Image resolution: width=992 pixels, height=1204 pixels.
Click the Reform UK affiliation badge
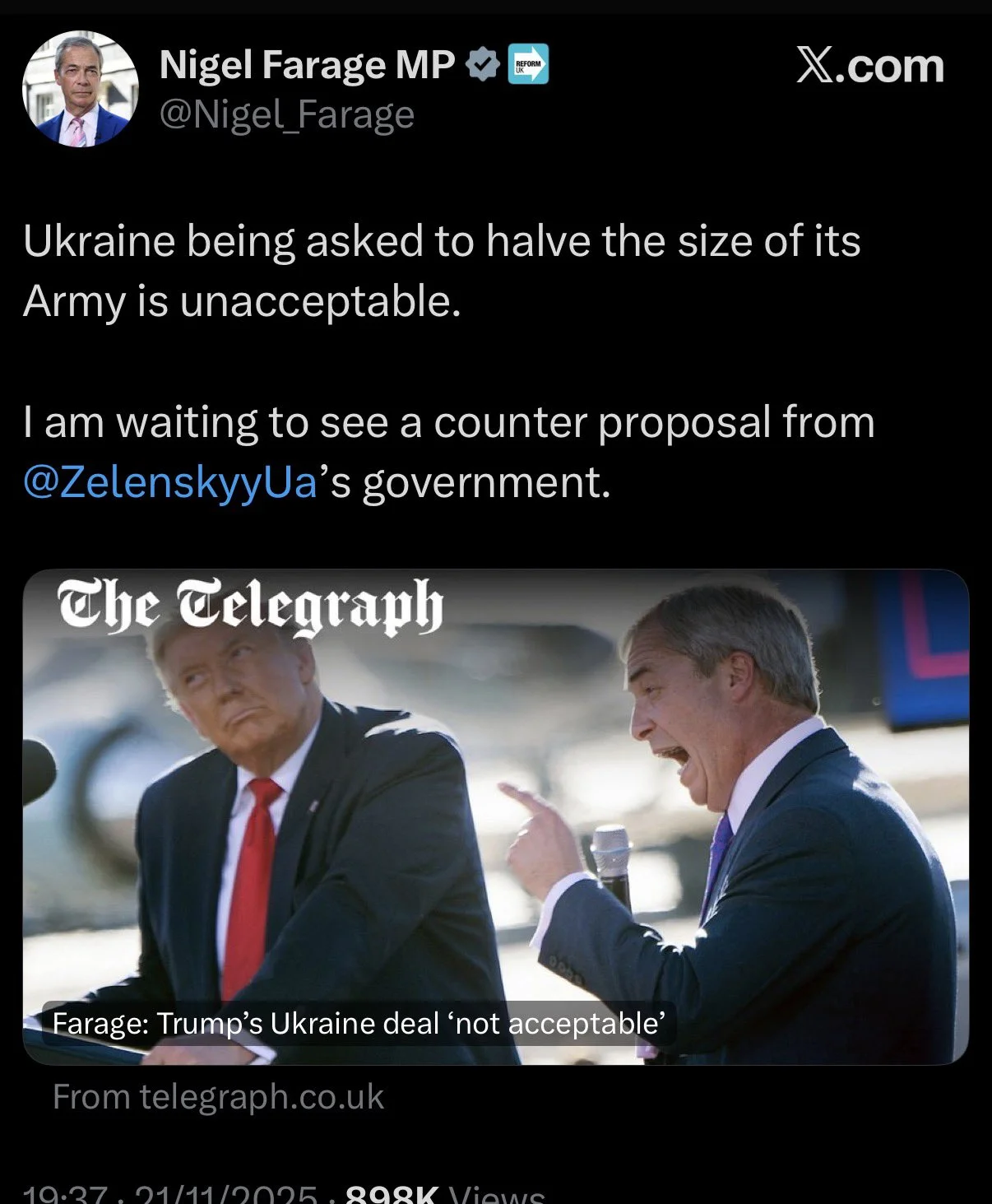coord(528,65)
